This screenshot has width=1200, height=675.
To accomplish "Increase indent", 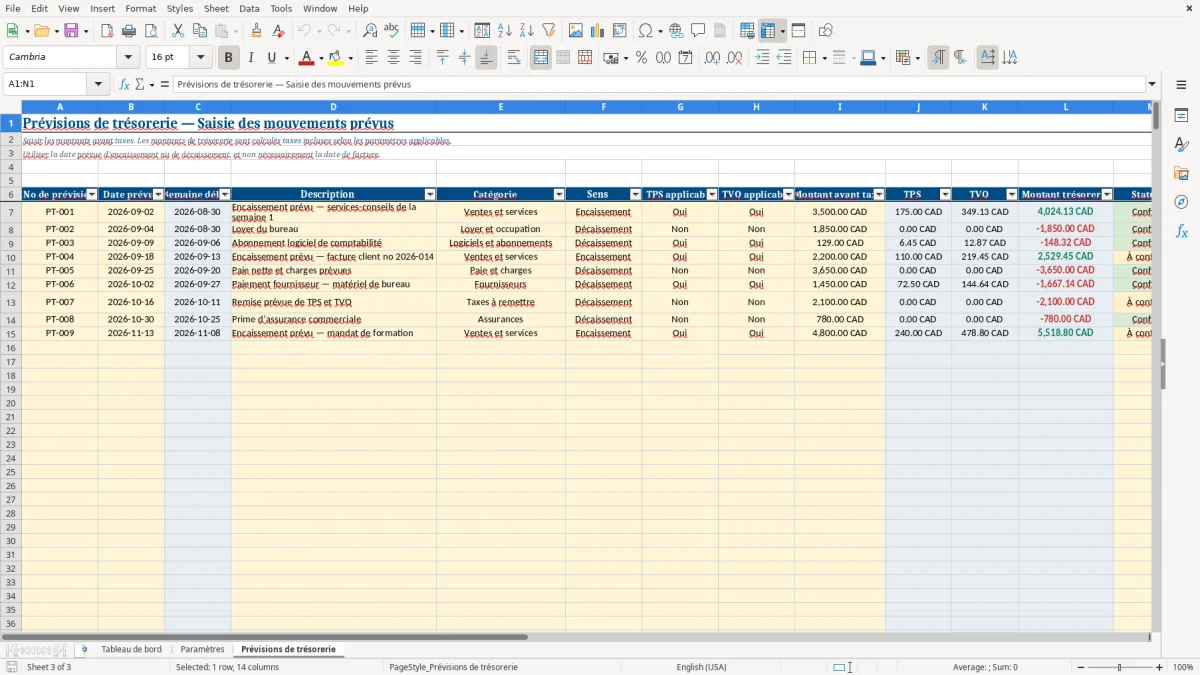I will [762, 58].
